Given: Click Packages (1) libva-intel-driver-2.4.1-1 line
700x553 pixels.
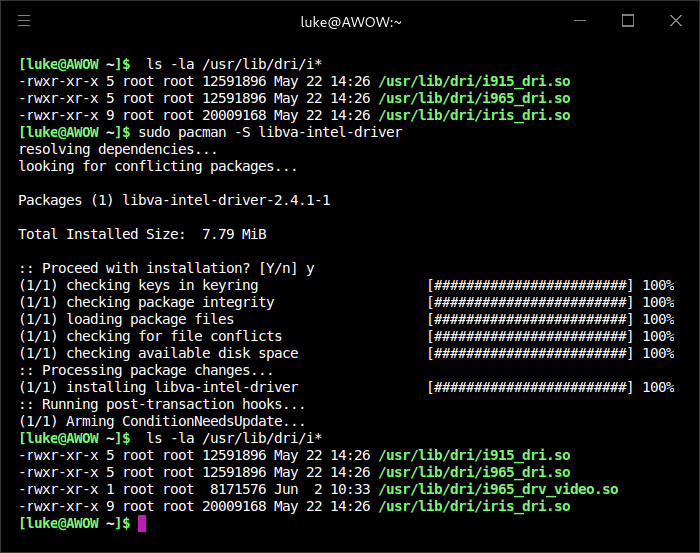Looking at the screenshot, I should [x=174, y=200].
